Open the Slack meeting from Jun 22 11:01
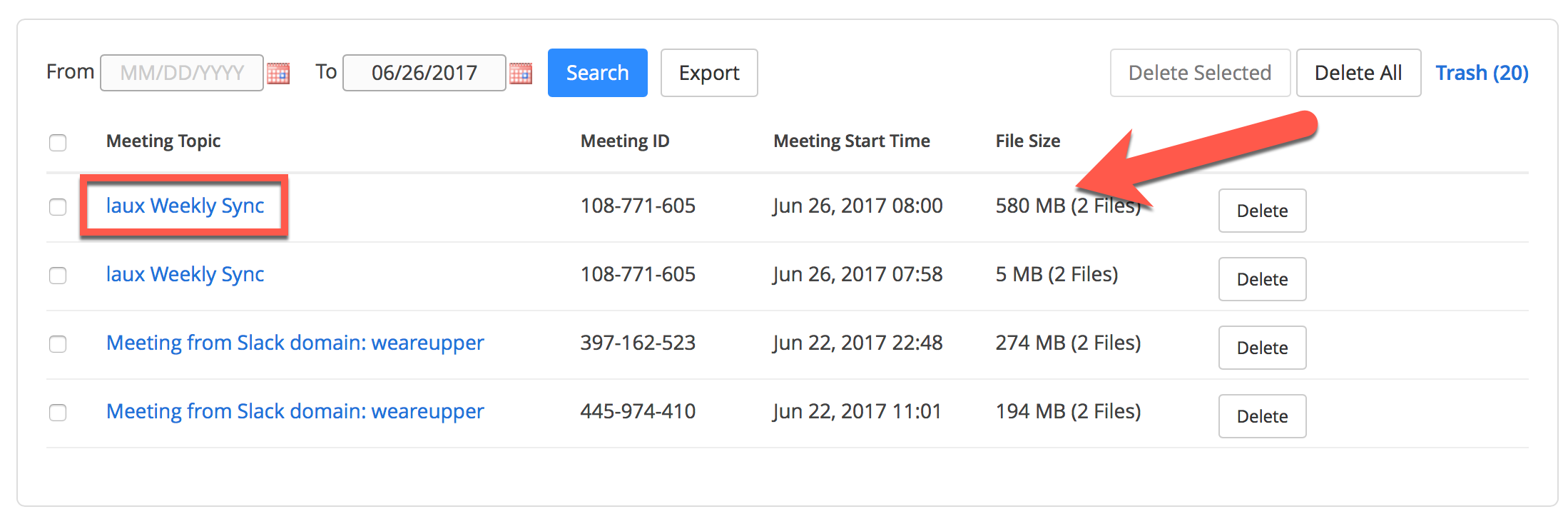1568x524 pixels. tap(295, 411)
